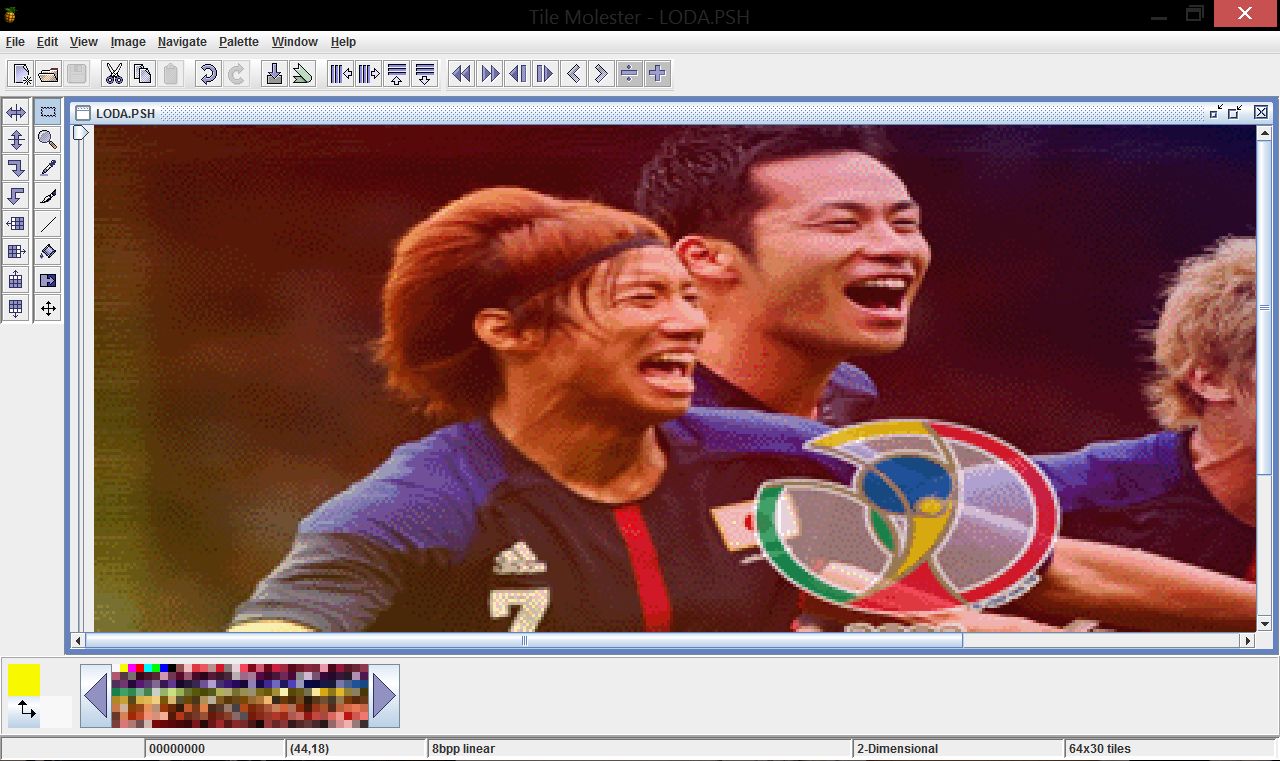Move palette back with left triangle button
Image resolution: width=1280 pixels, height=761 pixels.
point(96,696)
